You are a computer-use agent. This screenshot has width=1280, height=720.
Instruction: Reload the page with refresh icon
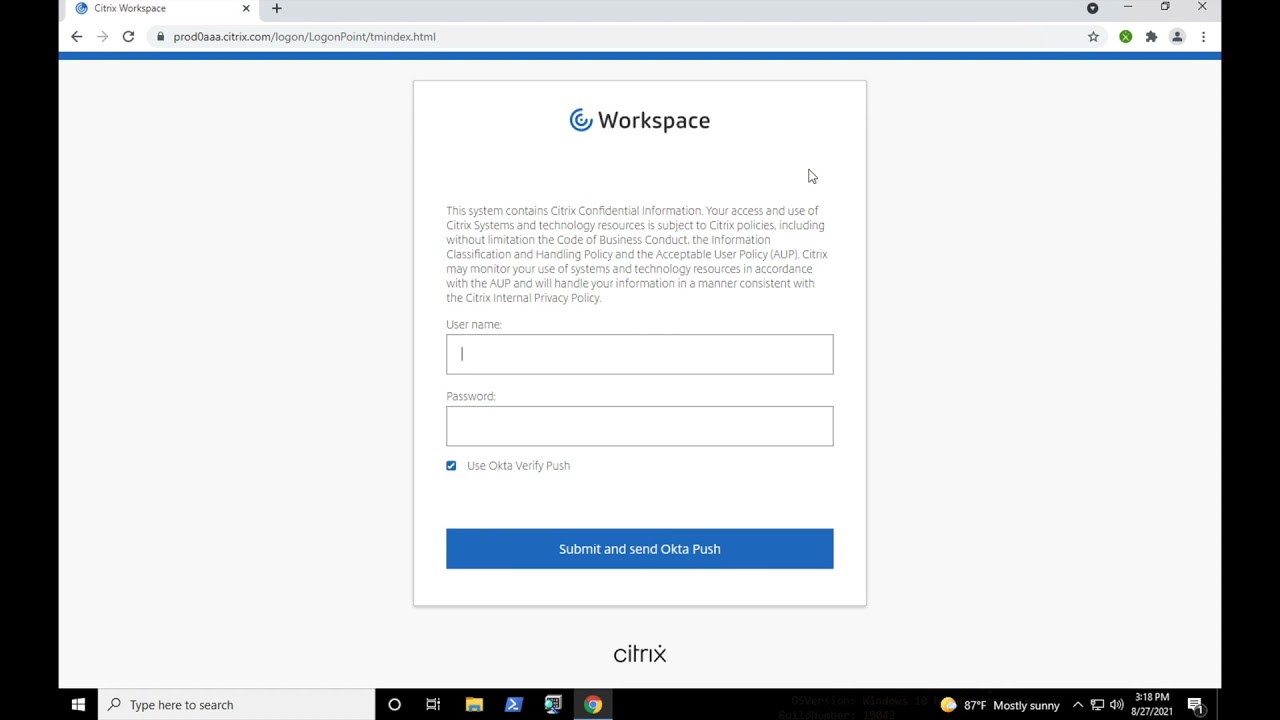(x=128, y=37)
